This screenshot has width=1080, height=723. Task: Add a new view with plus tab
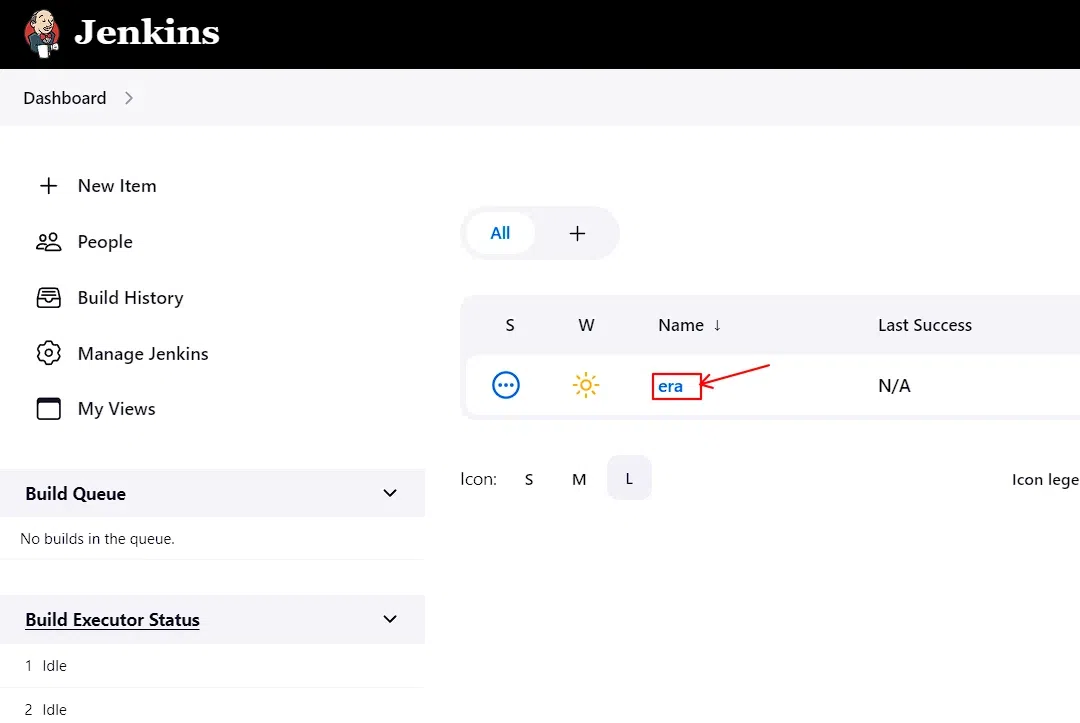coord(577,233)
